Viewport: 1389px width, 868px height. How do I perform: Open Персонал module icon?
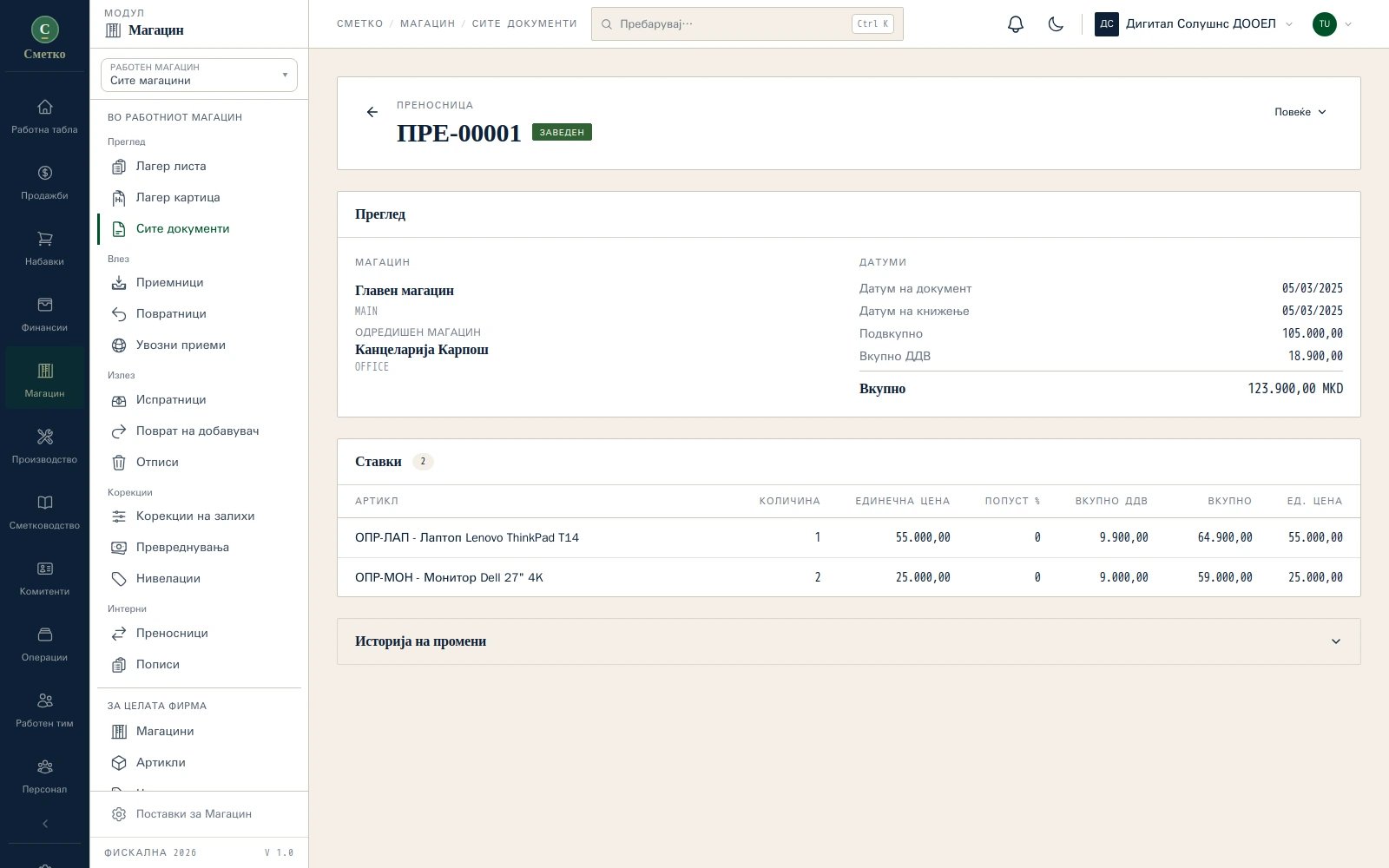click(x=45, y=776)
